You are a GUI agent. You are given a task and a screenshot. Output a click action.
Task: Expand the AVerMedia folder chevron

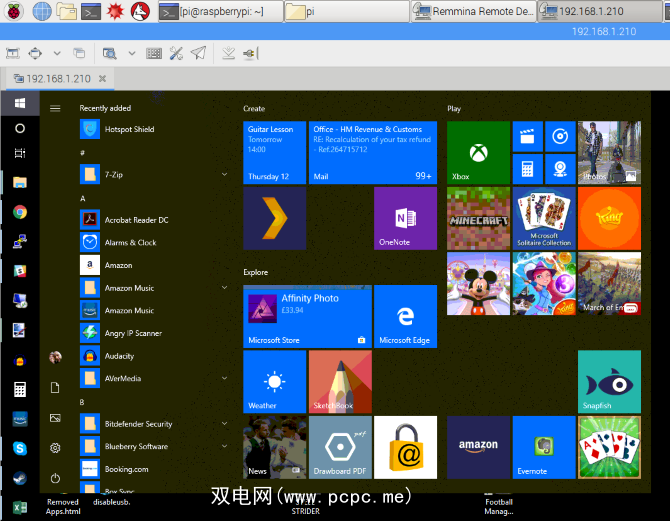(225, 379)
